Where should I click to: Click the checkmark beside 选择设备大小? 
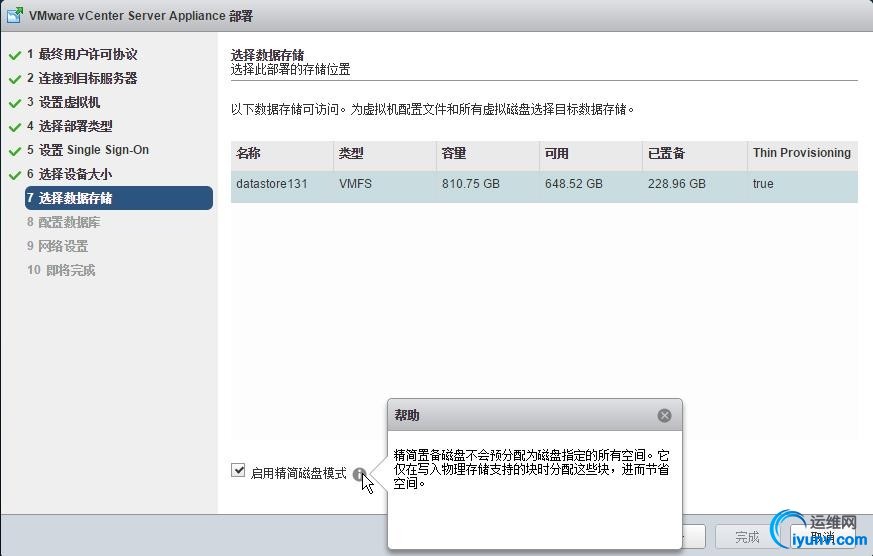pyautogui.click(x=15, y=175)
